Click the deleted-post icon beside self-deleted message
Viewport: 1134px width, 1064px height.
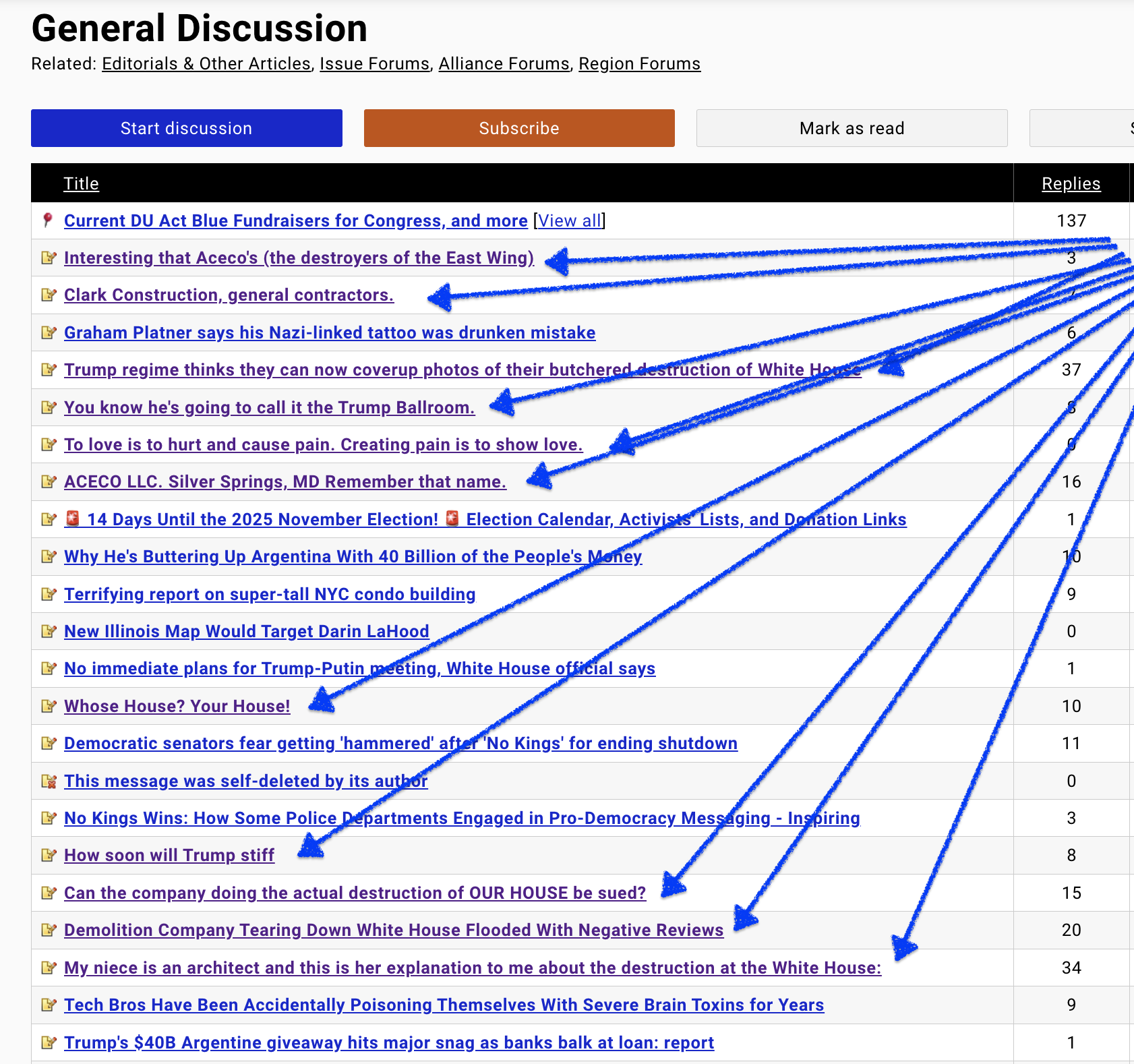pos(49,781)
